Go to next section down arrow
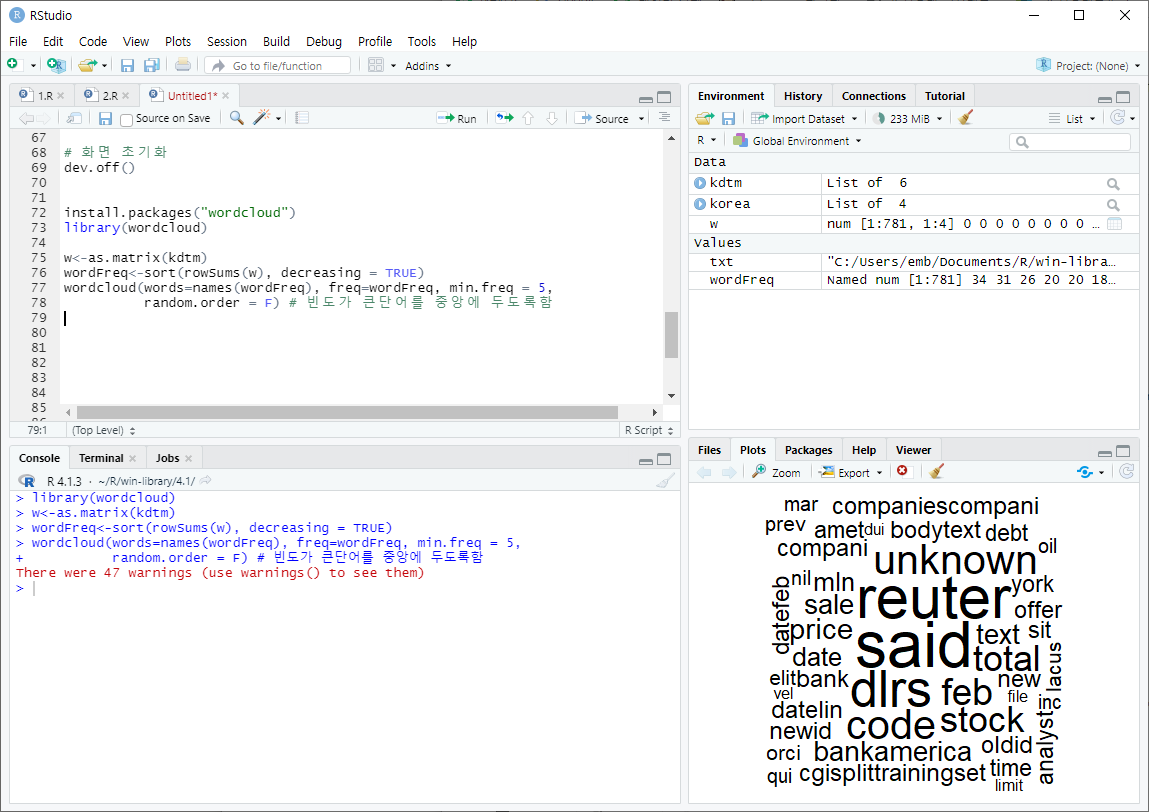This screenshot has width=1149, height=812. coord(553,118)
